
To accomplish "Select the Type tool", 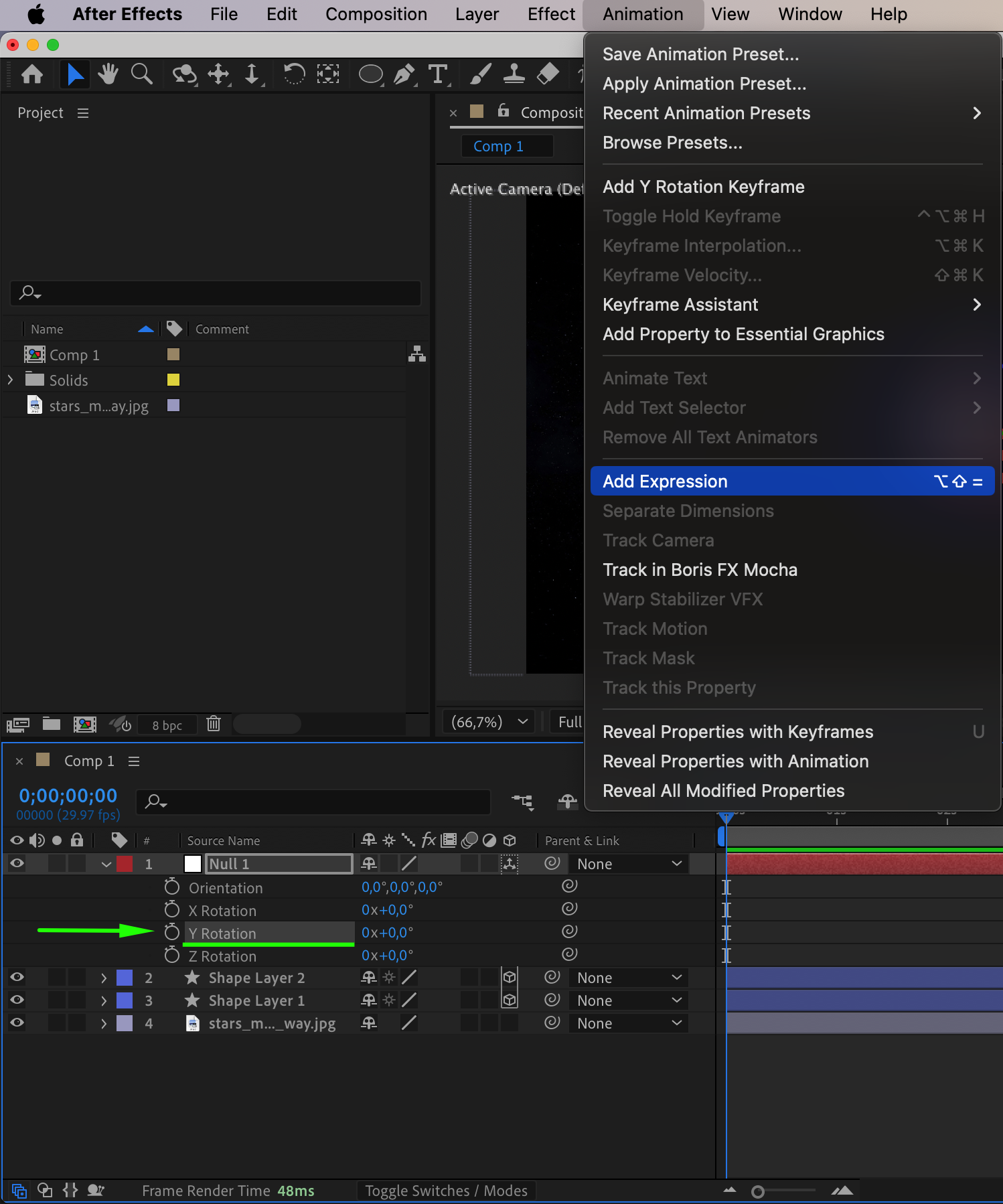I will tap(438, 74).
